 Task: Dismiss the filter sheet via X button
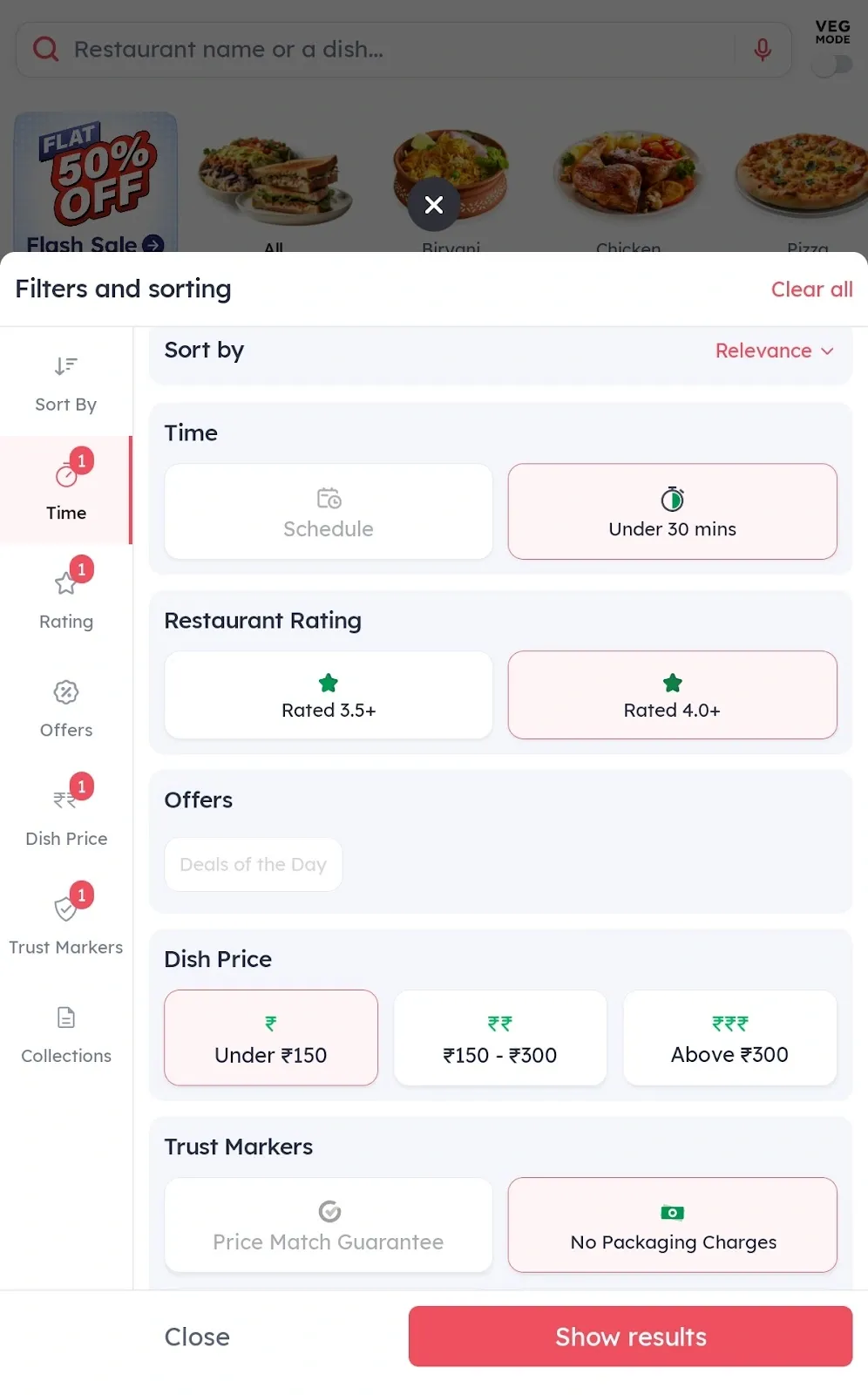pos(433,205)
